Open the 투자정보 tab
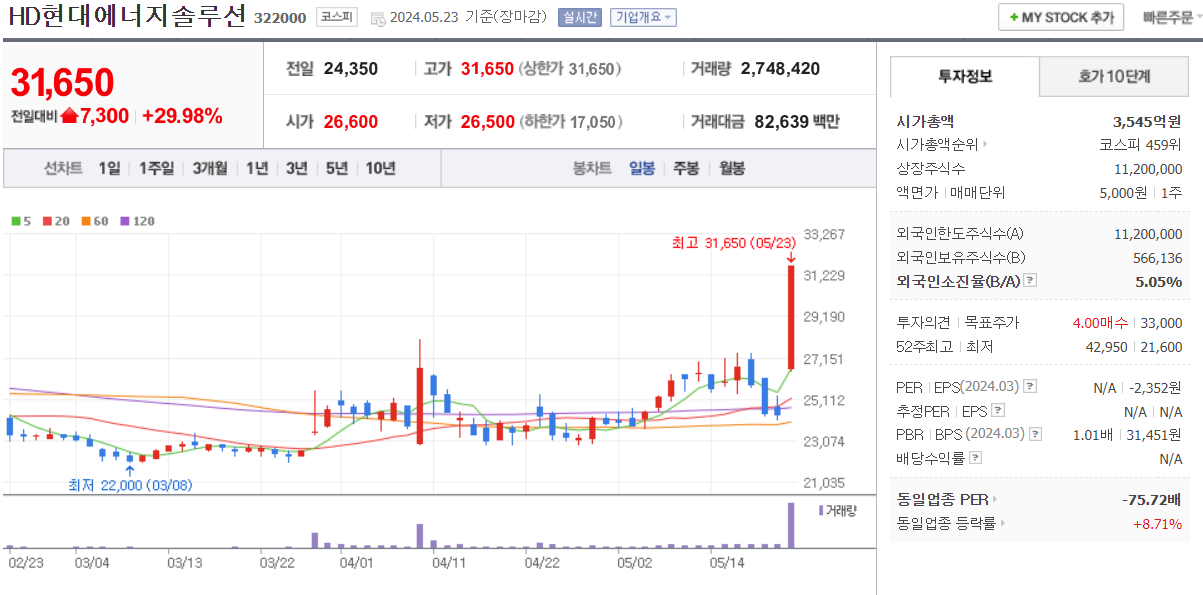Viewport: 1203px width, 595px height. 965,76
